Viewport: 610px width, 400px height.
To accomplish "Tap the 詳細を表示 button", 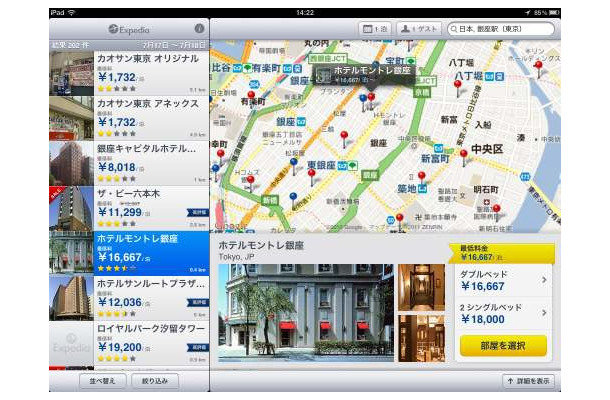I will point(528,381).
